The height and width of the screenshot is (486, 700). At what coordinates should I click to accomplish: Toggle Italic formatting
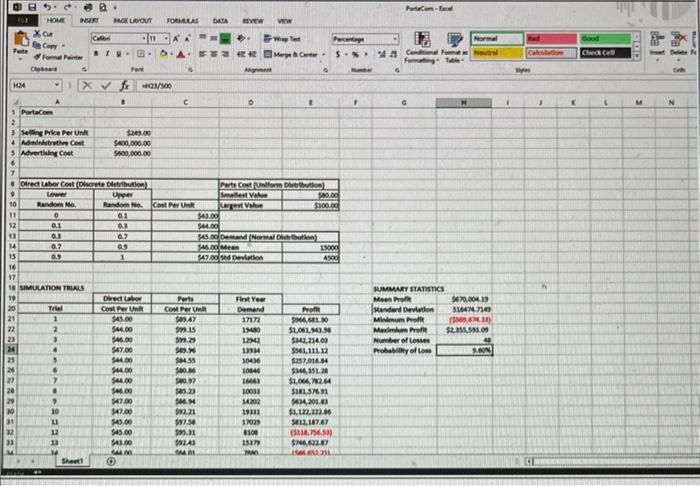[107, 54]
